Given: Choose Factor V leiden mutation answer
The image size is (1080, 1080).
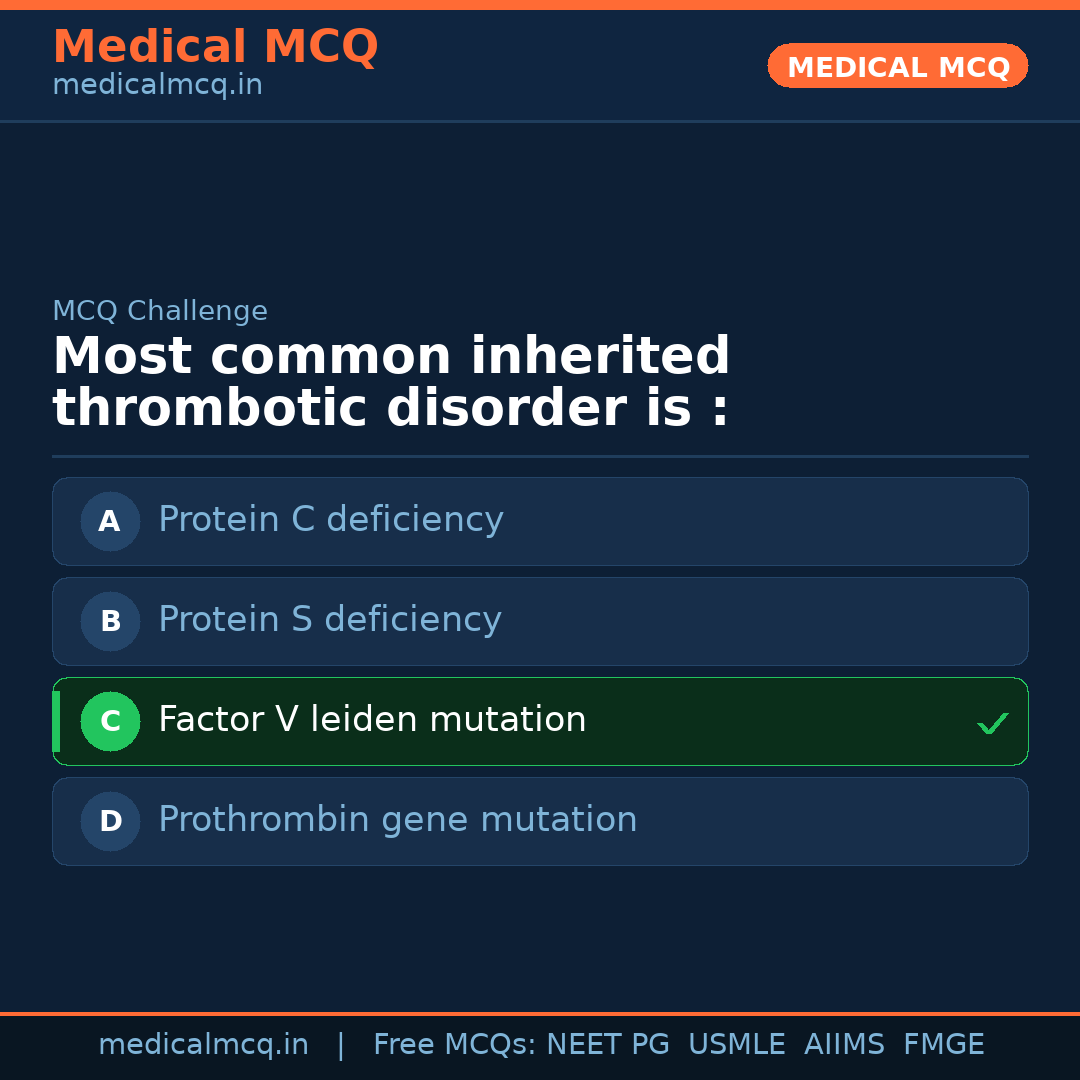Looking at the screenshot, I should (x=372, y=720).
